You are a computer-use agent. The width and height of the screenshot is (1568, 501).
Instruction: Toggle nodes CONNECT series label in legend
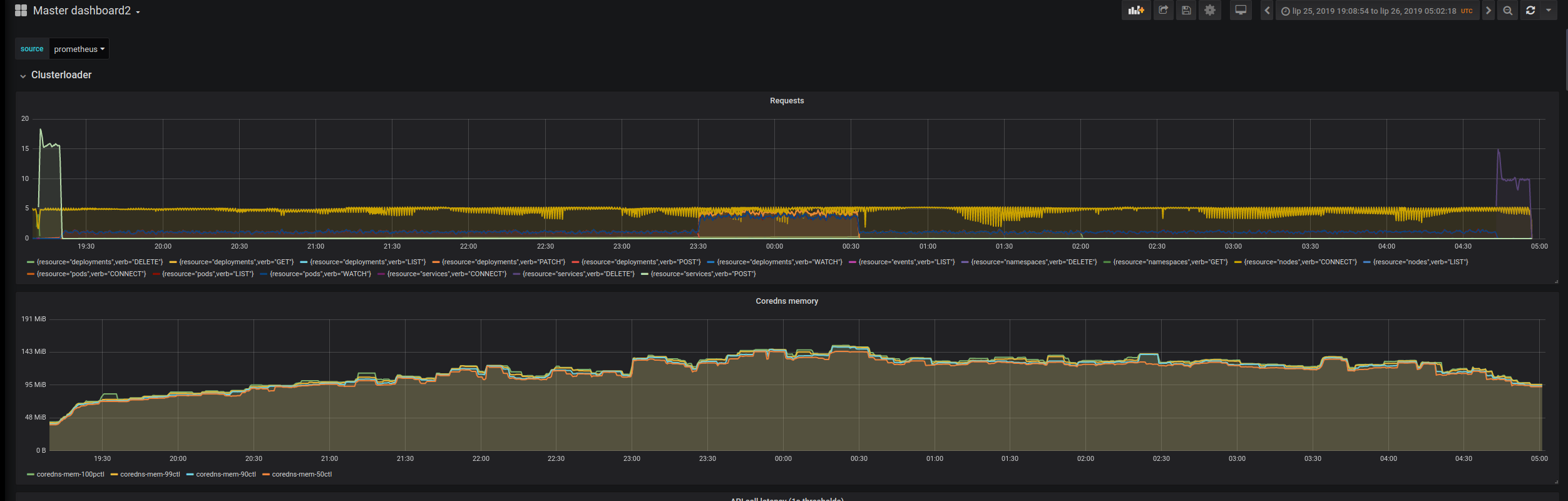tap(1300, 262)
